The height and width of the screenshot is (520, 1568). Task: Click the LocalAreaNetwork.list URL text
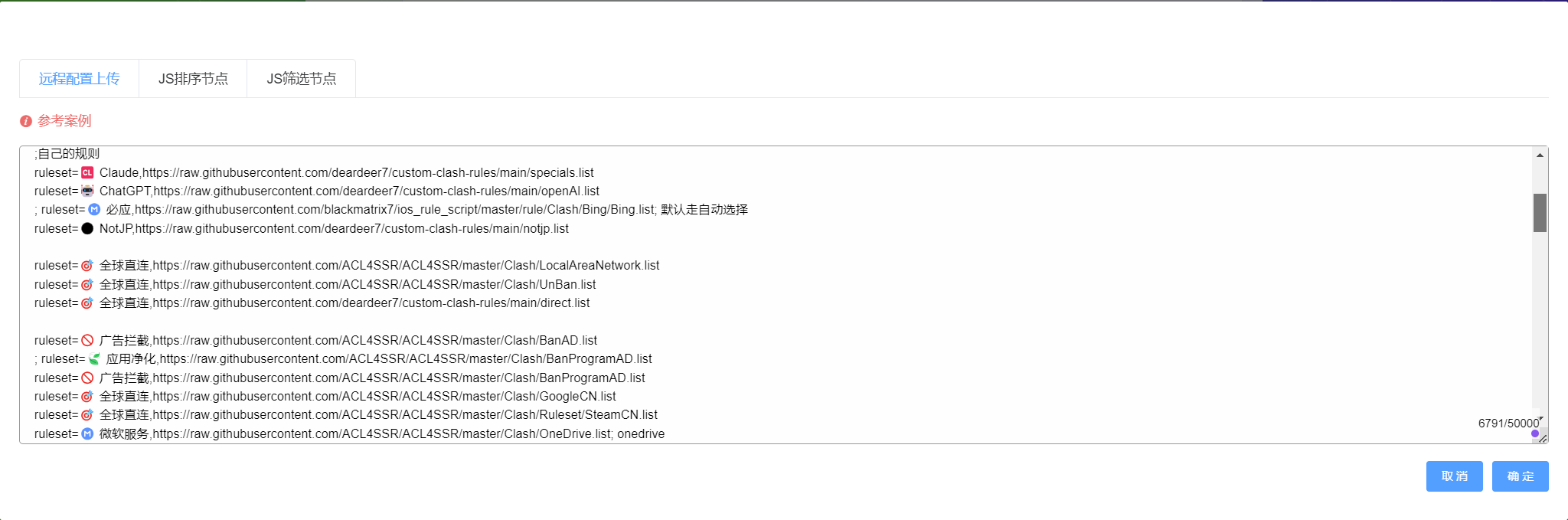click(x=406, y=266)
